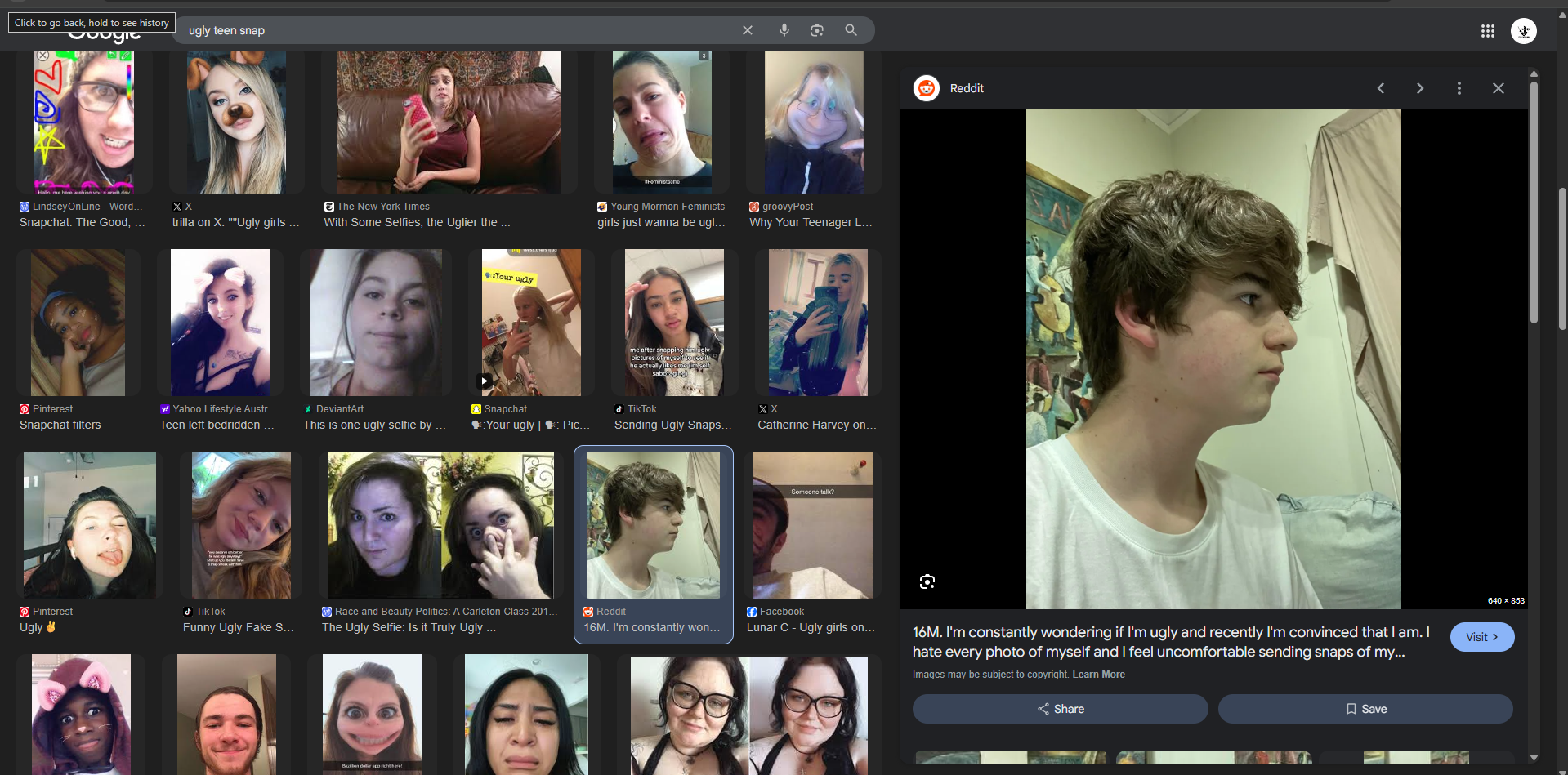Image resolution: width=1568 pixels, height=775 pixels.
Task: Open the Carleton Class 'Ugly Selfie' thumbnail
Action: pyautogui.click(x=440, y=525)
